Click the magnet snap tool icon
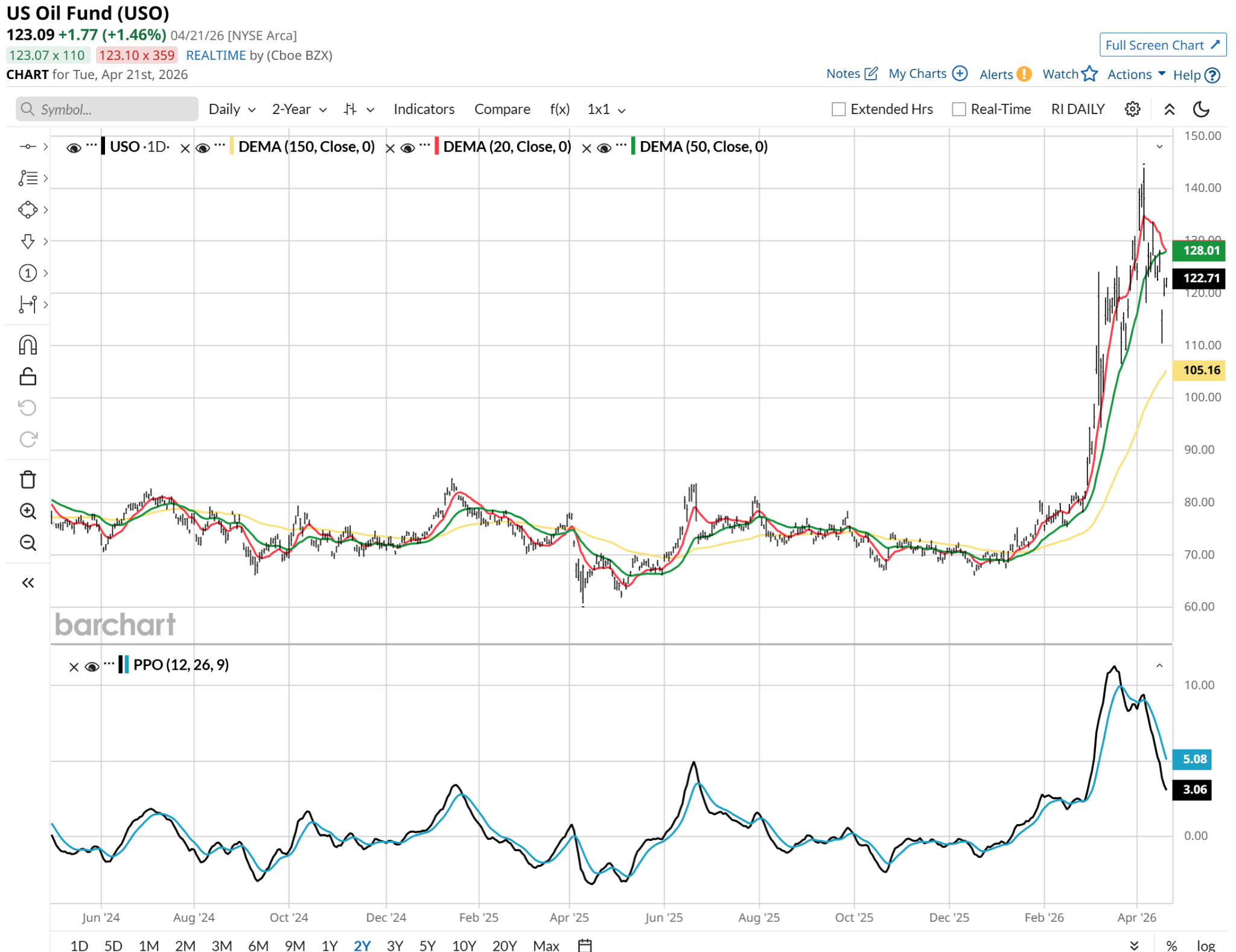1236x952 pixels. (x=28, y=345)
